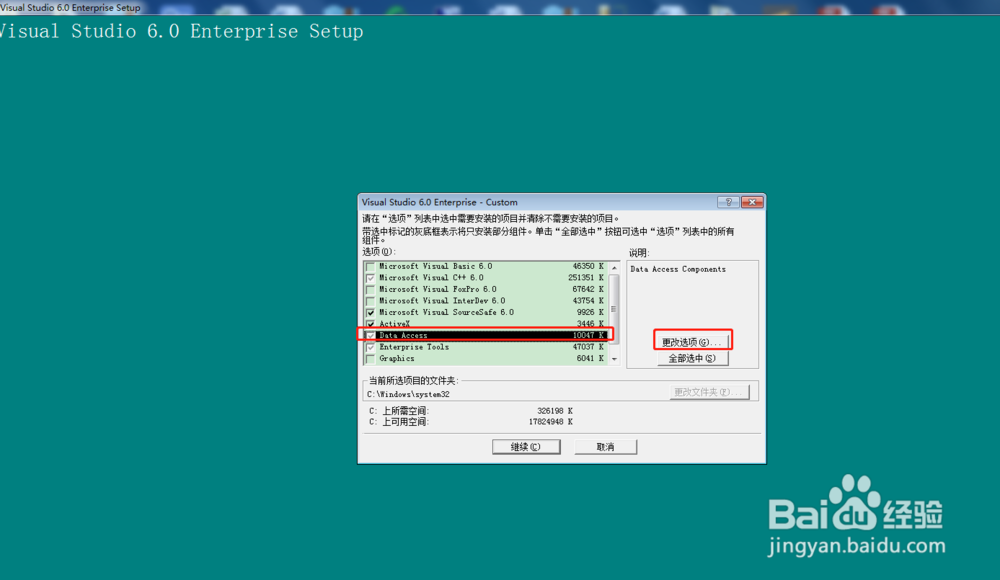The image size is (1000, 580).
Task: Check the Microsoft Visual InterDev 6.0 checkbox
Action: pyautogui.click(x=371, y=301)
